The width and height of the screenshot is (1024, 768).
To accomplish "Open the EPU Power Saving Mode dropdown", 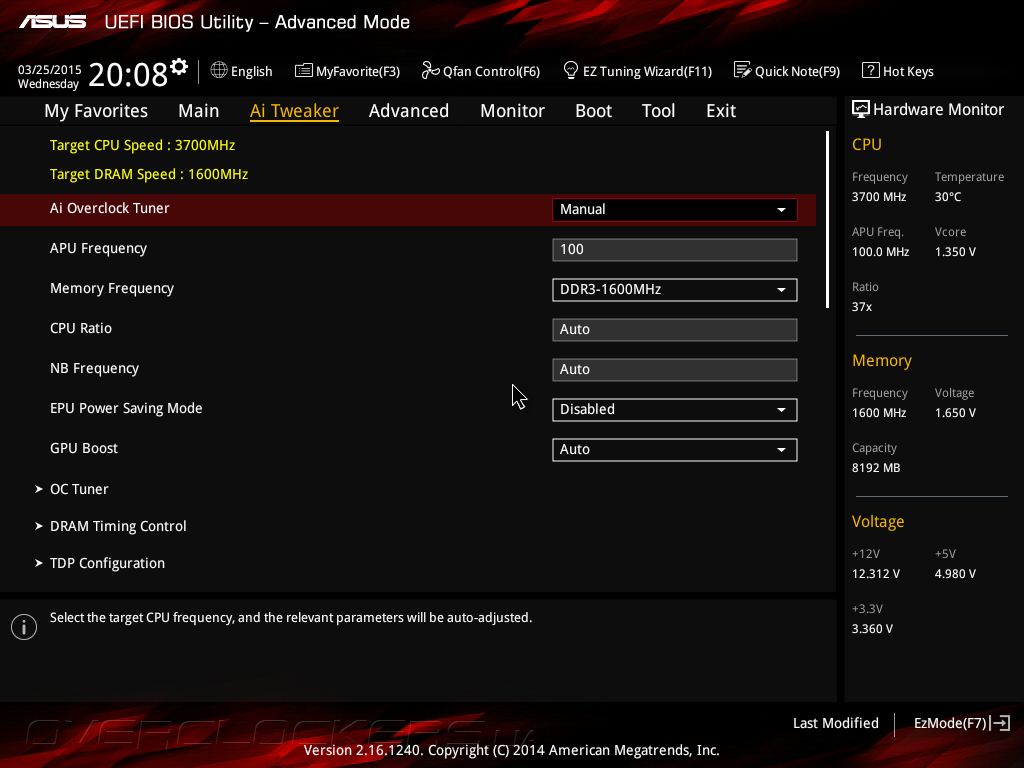I will [675, 409].
